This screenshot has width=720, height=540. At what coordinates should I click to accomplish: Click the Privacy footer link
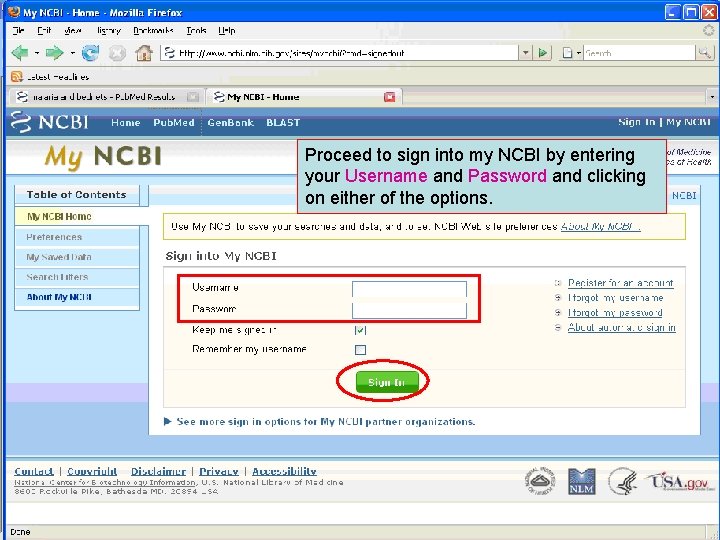219,471
